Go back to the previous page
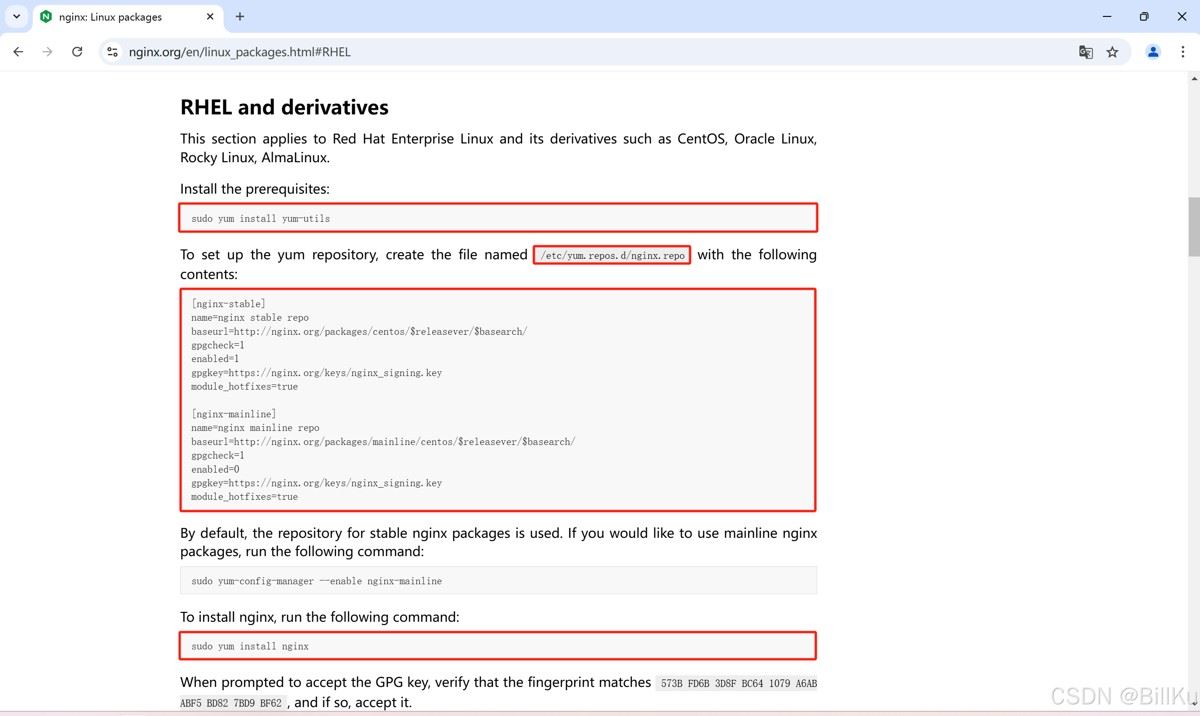 tap(18, 52)
